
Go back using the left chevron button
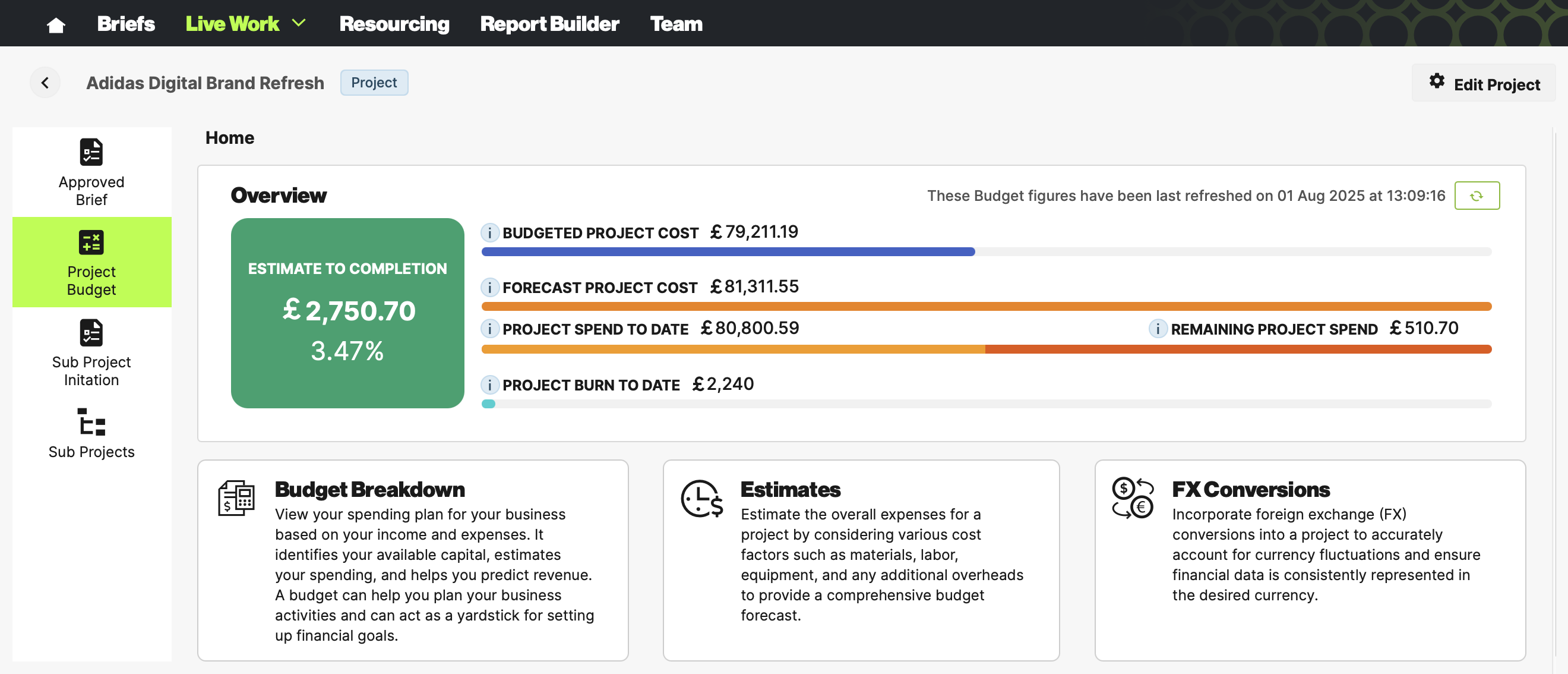click(x=45, y=83)
